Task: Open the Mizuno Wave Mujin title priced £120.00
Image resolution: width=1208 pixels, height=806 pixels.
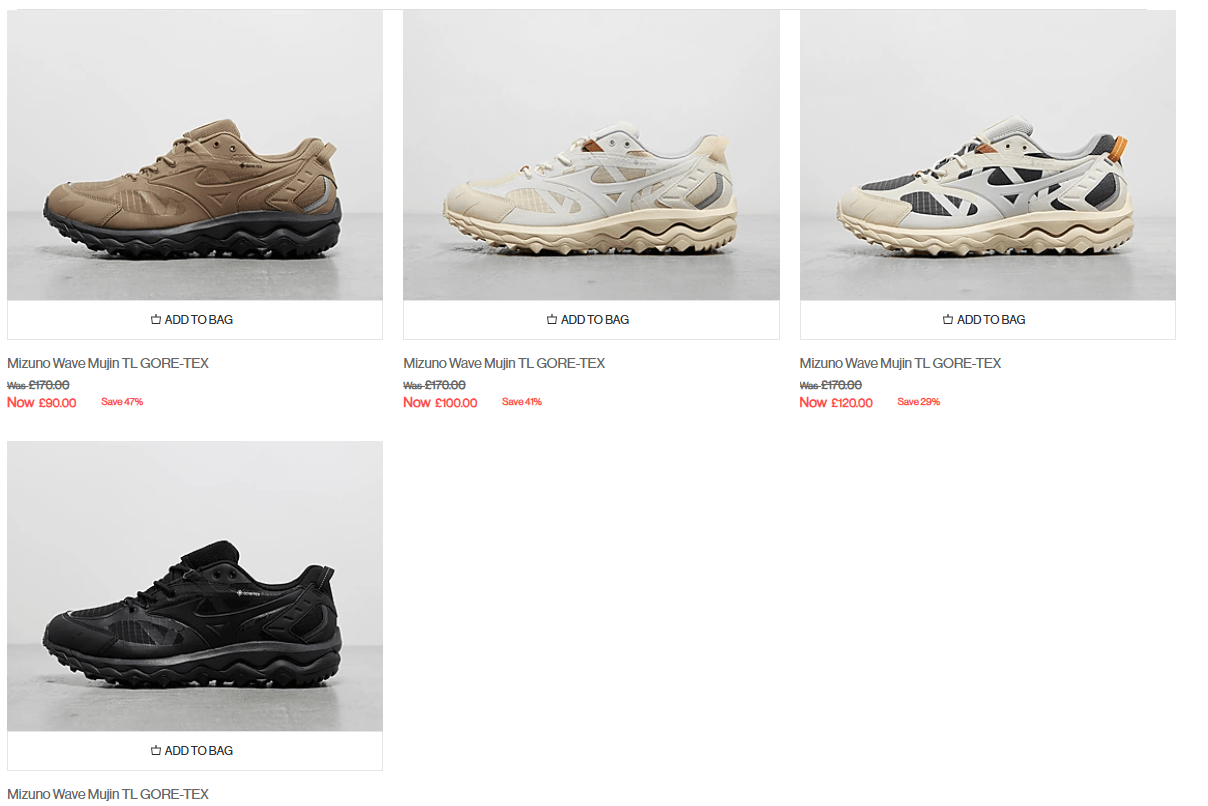Action: click(x=900, y=363)
